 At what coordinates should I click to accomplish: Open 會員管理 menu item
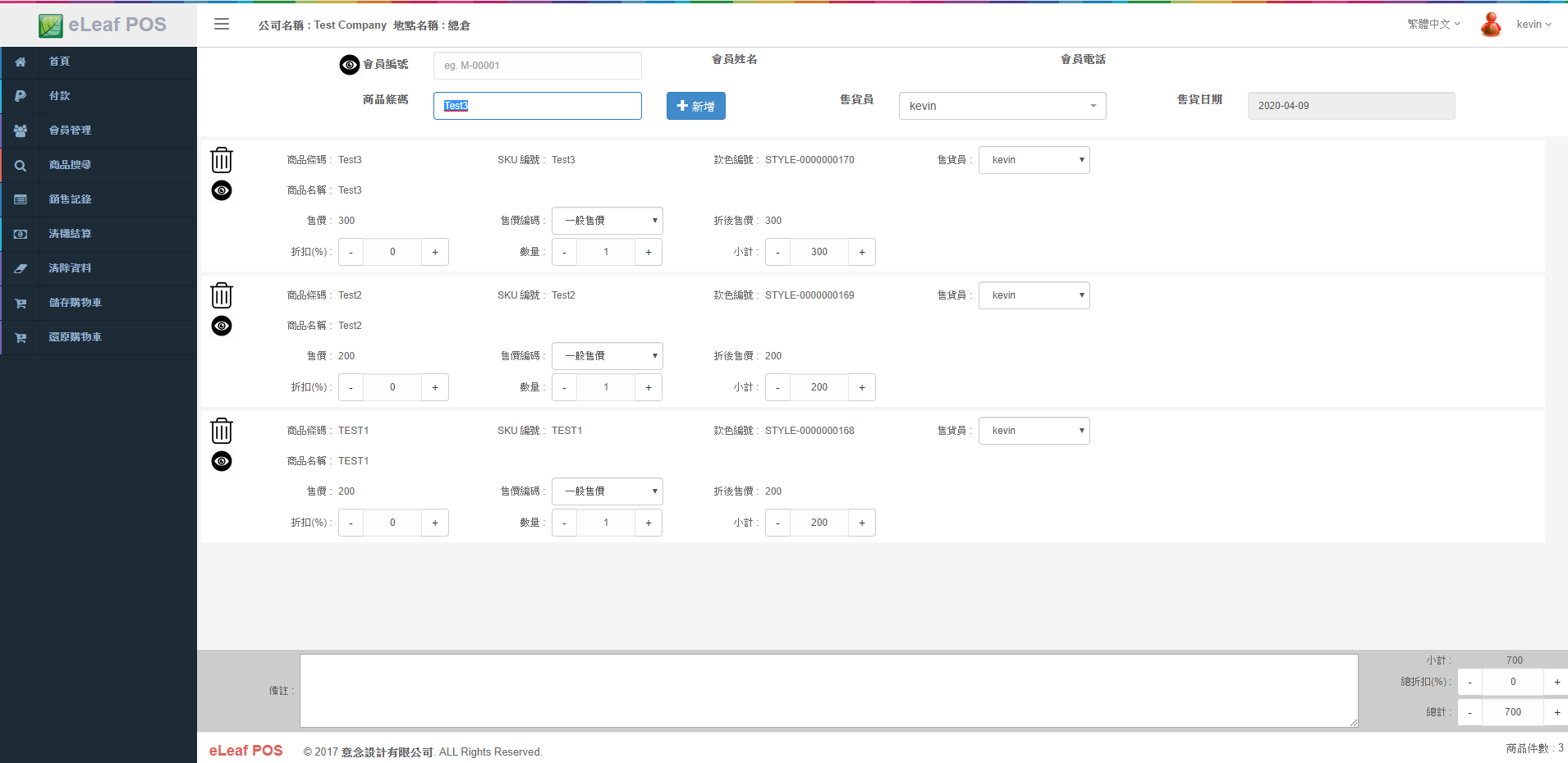[x=70, y=130]
